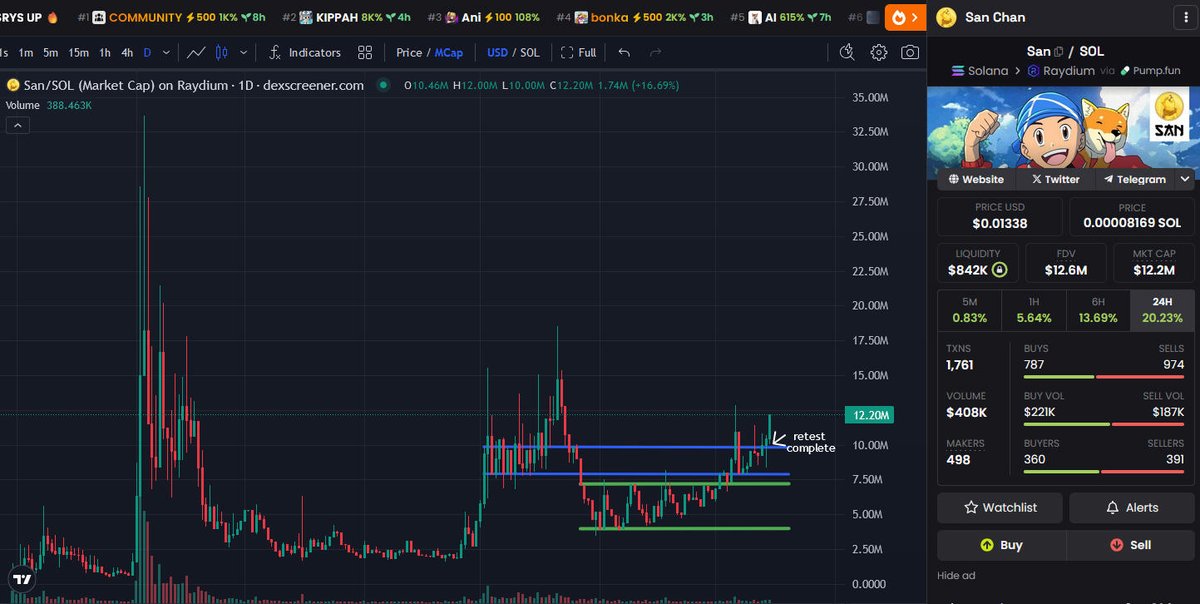Click the San/SOL chart title text

[x=194, y=85]
